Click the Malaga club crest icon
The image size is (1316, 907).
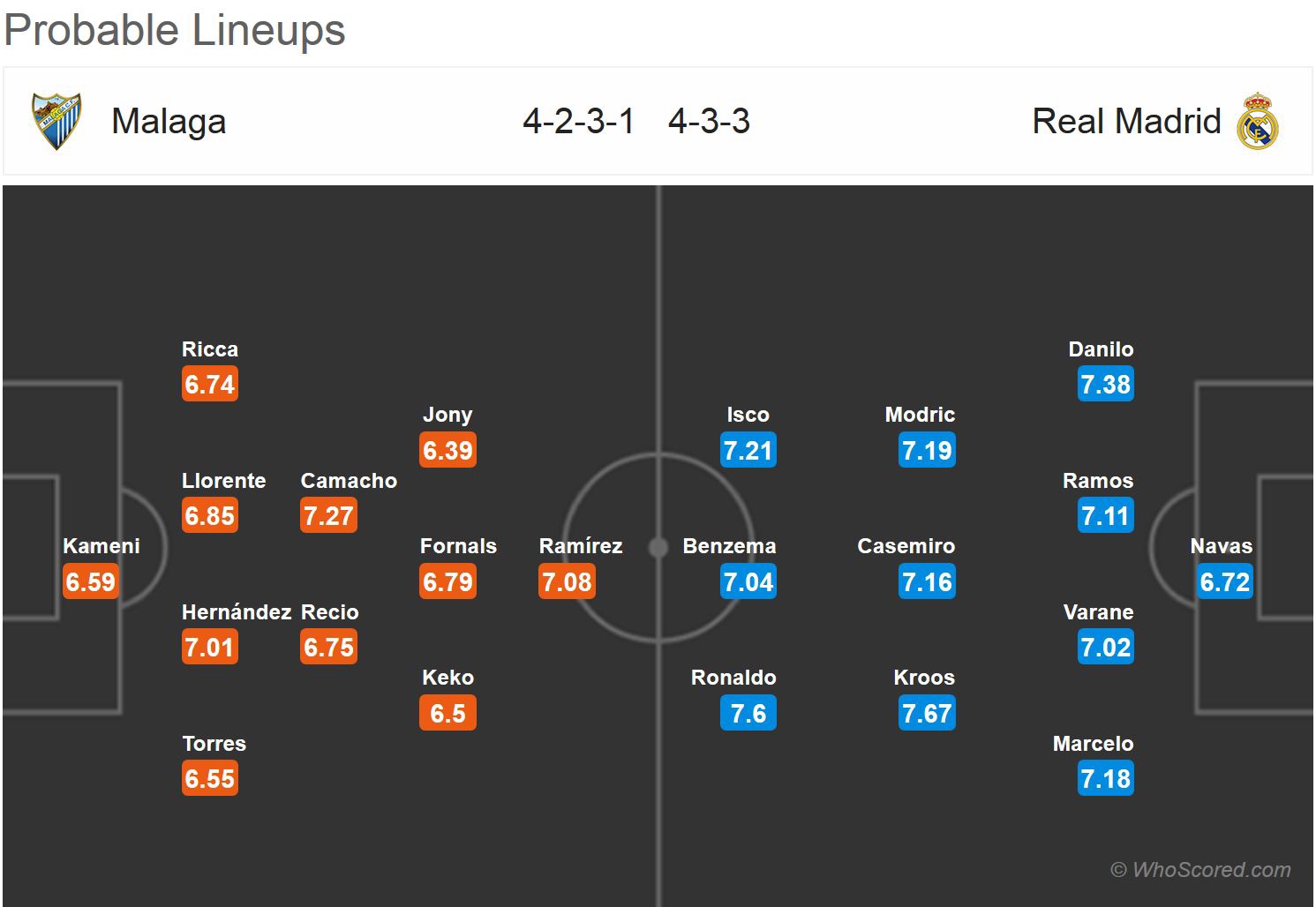point(56,121)
